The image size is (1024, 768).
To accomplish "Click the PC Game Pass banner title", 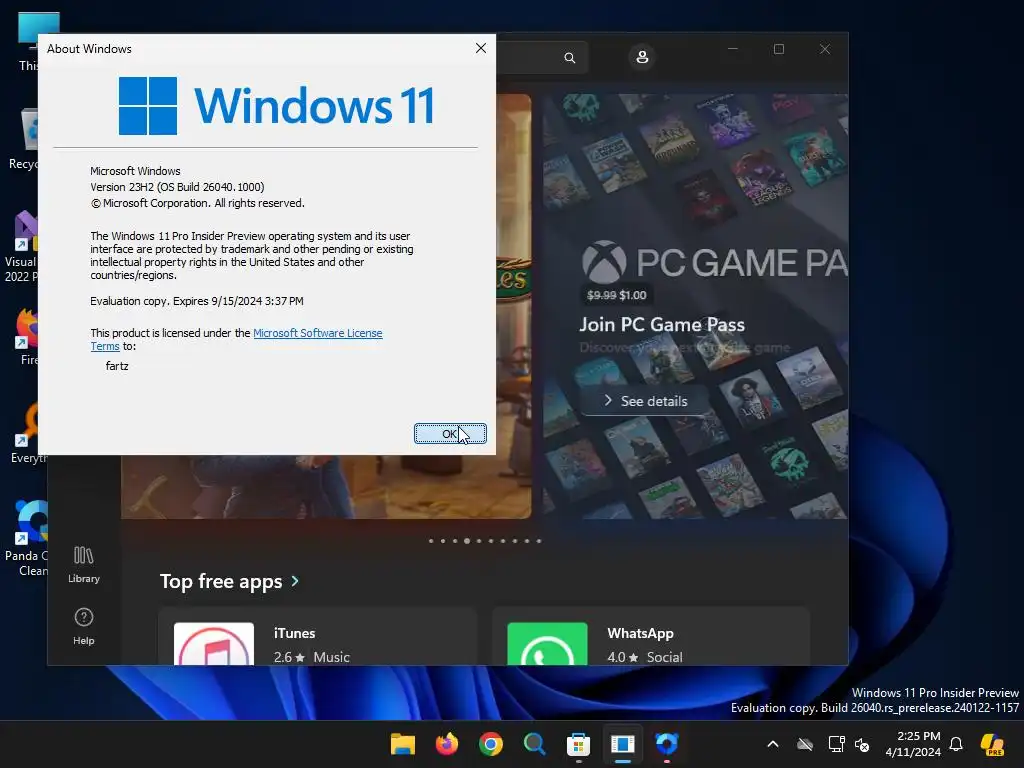I will coord(714,263).
